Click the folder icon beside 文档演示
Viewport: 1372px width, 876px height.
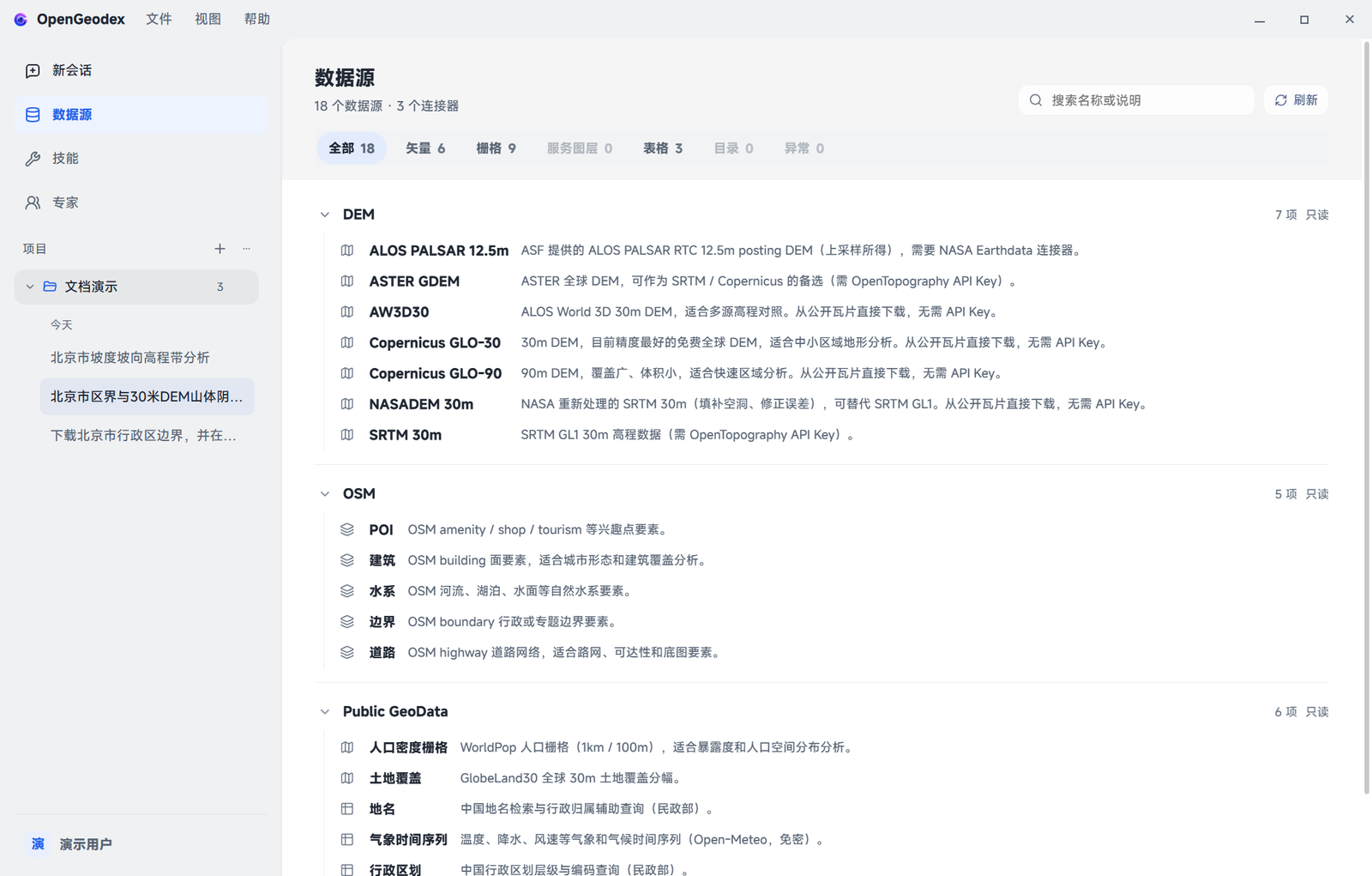pyautogui.click(x=50, y=287)
